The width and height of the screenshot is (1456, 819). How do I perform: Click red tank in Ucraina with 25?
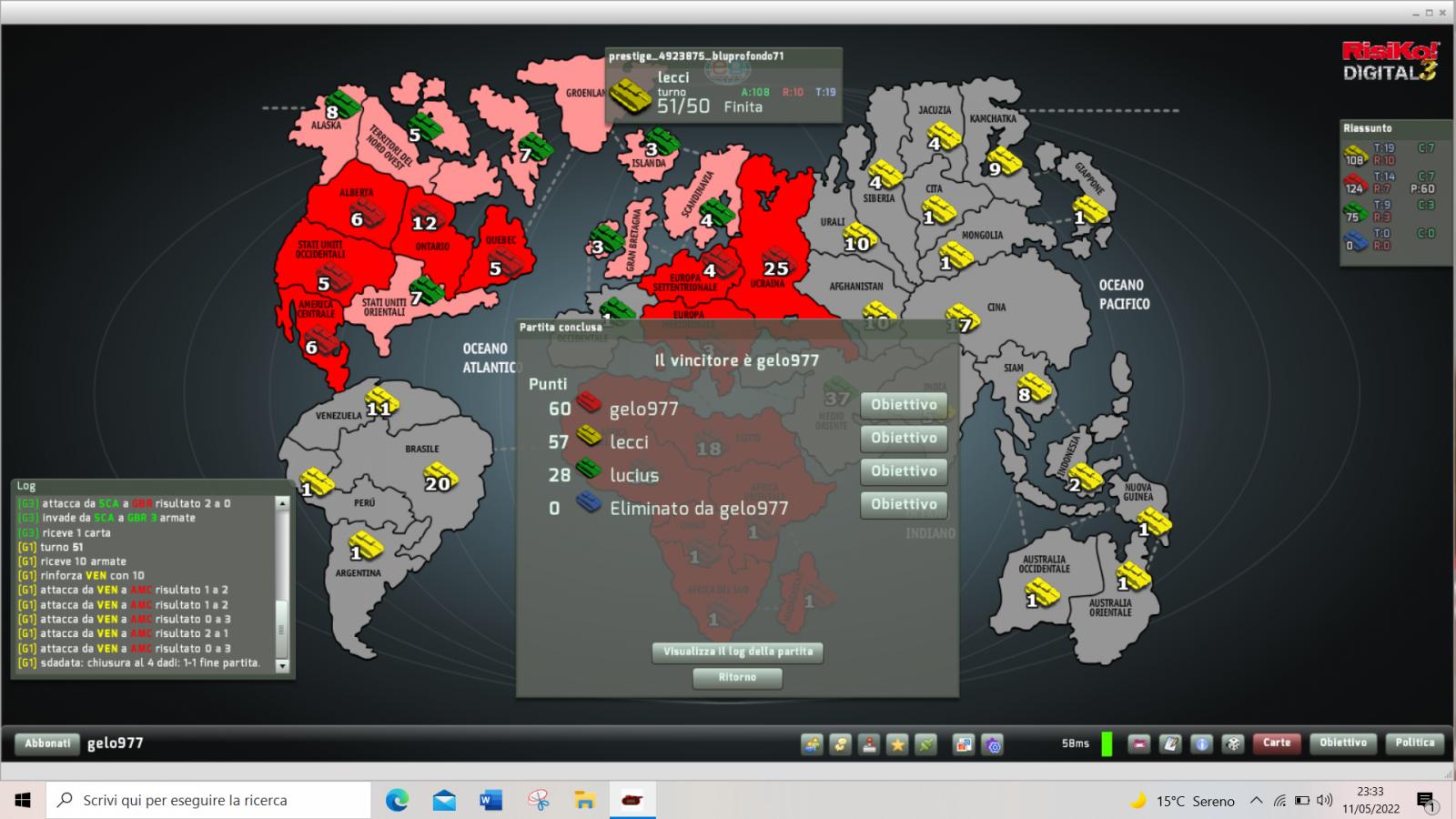[778, 263]
